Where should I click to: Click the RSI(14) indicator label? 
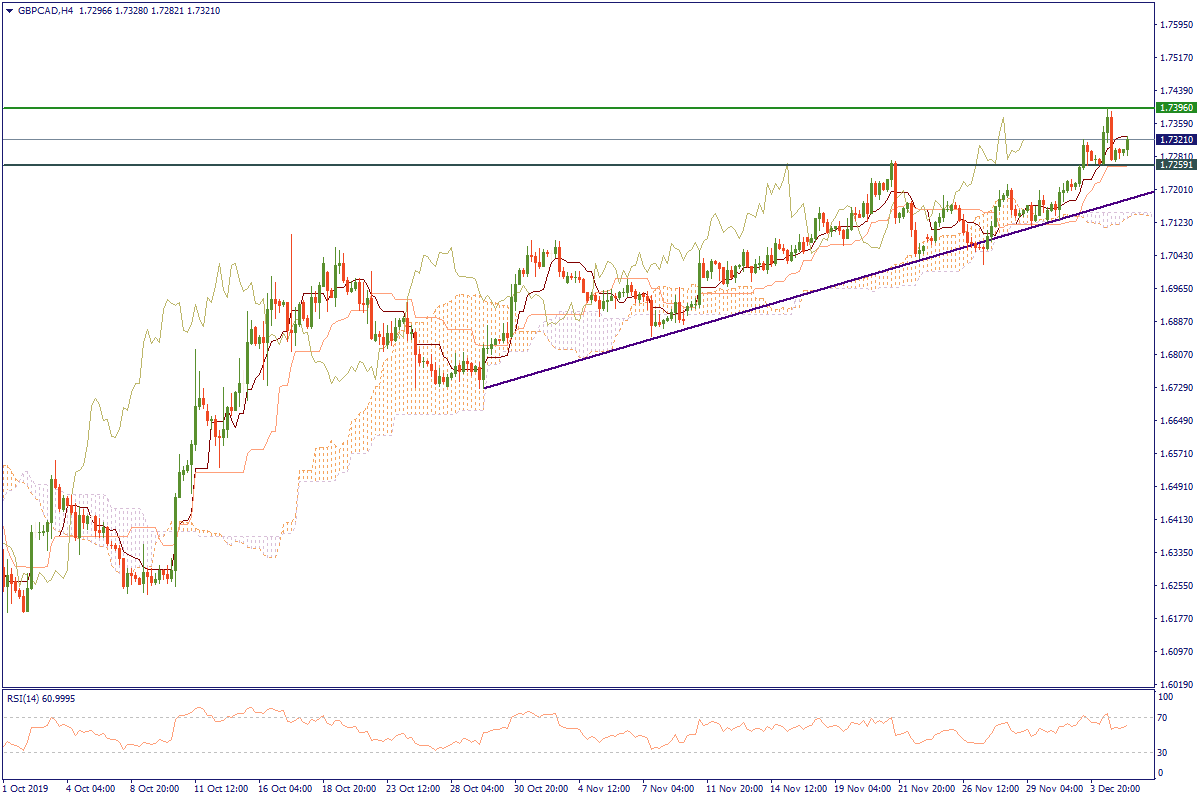[41, 698]
